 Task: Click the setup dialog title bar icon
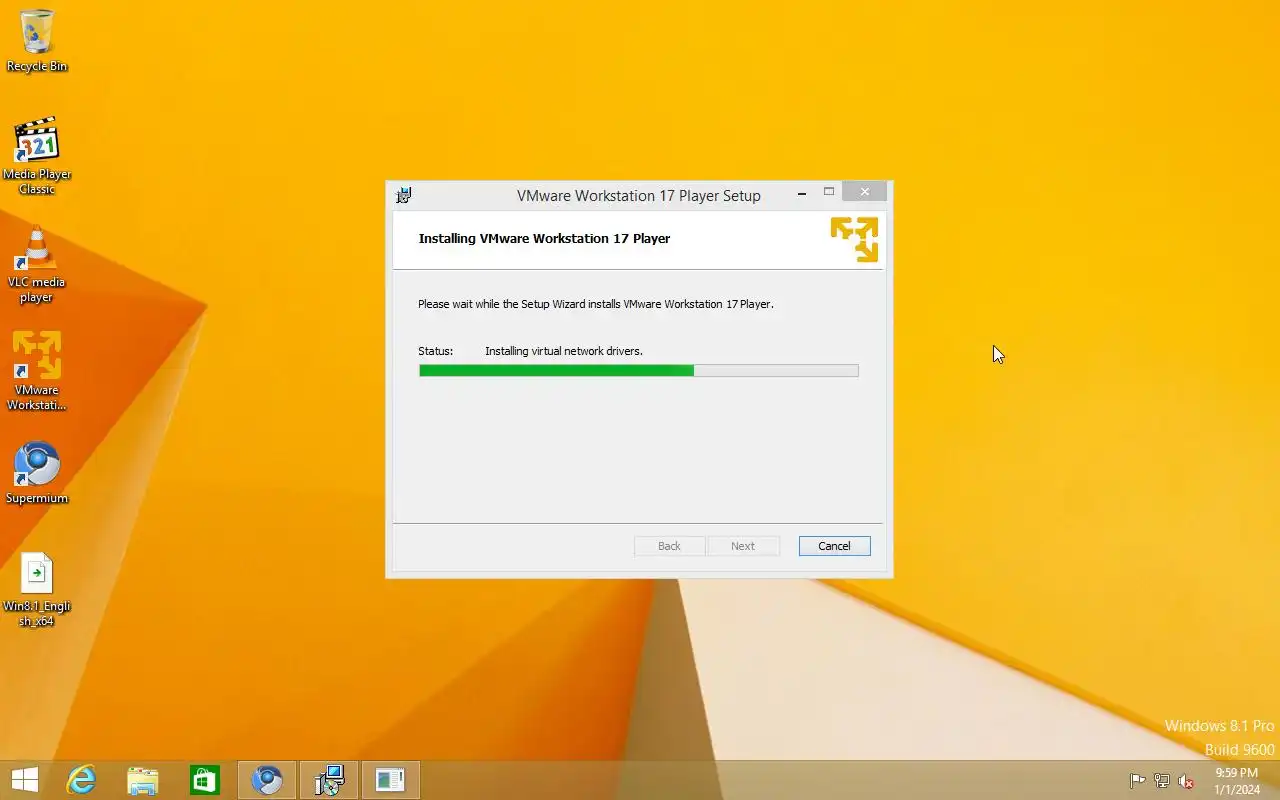[x=404, y=195]
